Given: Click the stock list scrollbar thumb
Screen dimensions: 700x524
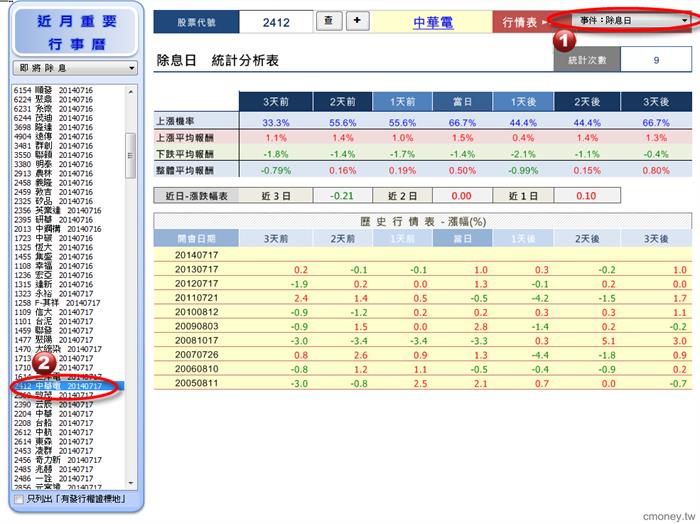Looking at the screenshot, I should coord(131,155).
